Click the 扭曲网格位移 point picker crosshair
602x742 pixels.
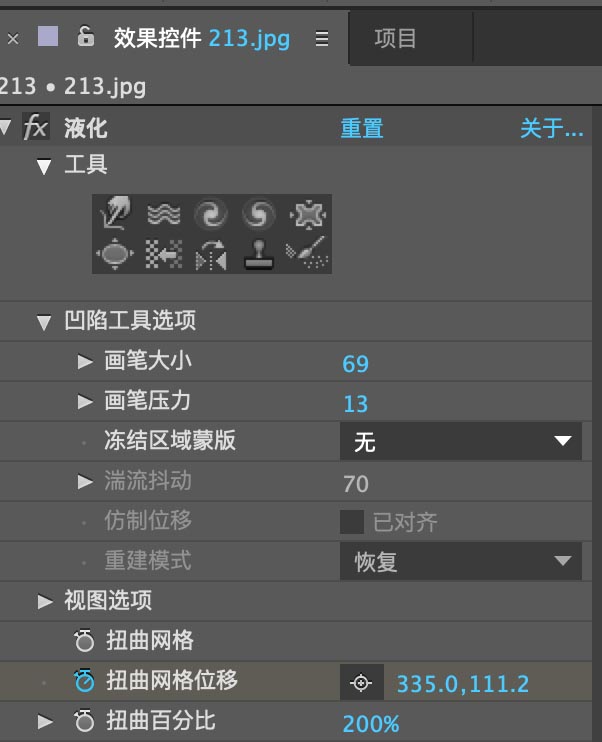pyautogui.click(x=361, y=683)
